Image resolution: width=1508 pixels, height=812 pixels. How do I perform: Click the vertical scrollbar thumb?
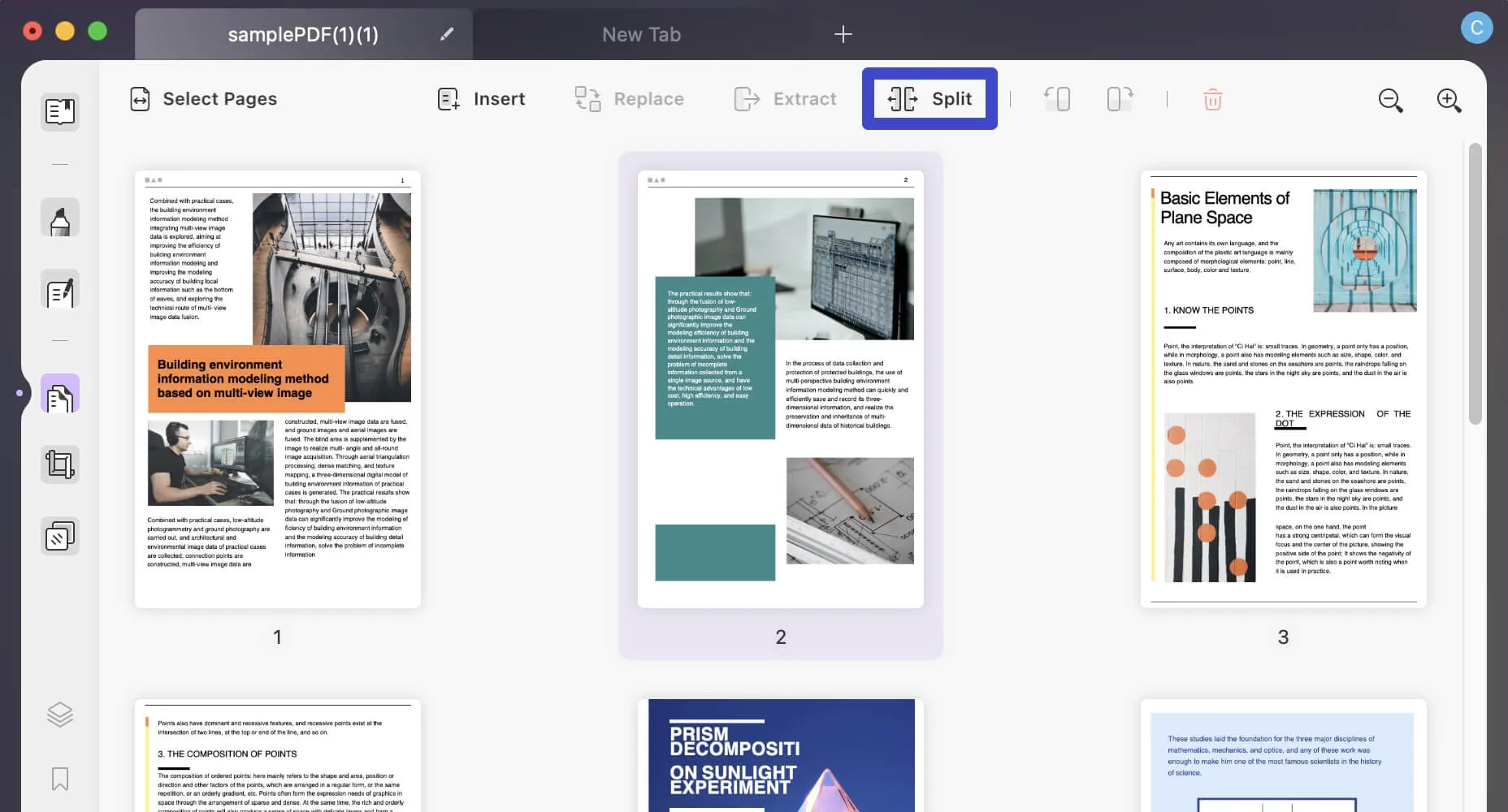coord(1475,283)
